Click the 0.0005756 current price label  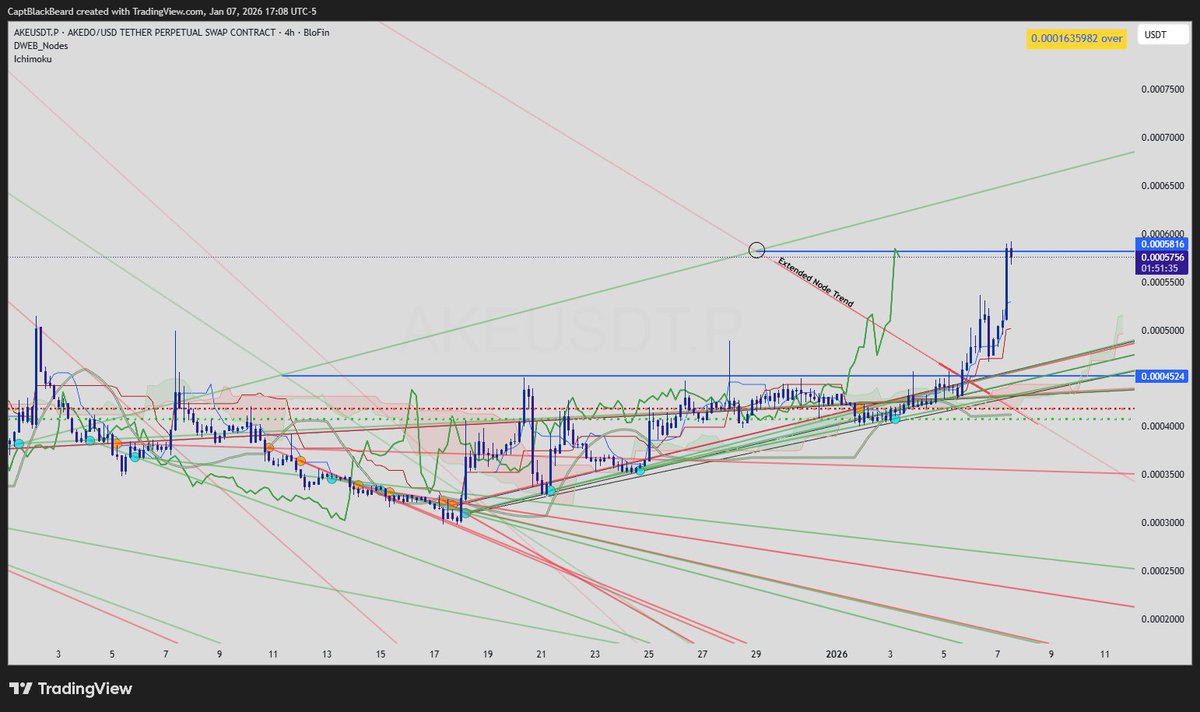coord(1161,257)
